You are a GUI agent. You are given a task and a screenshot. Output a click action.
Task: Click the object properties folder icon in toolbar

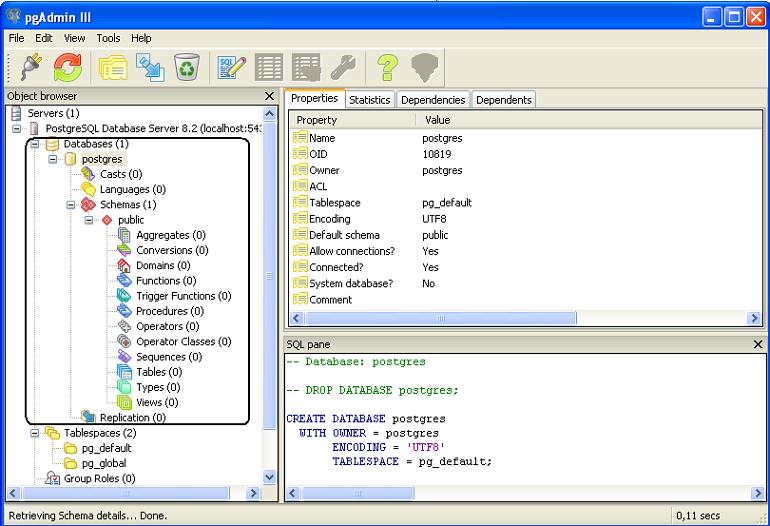click(113, 67)
